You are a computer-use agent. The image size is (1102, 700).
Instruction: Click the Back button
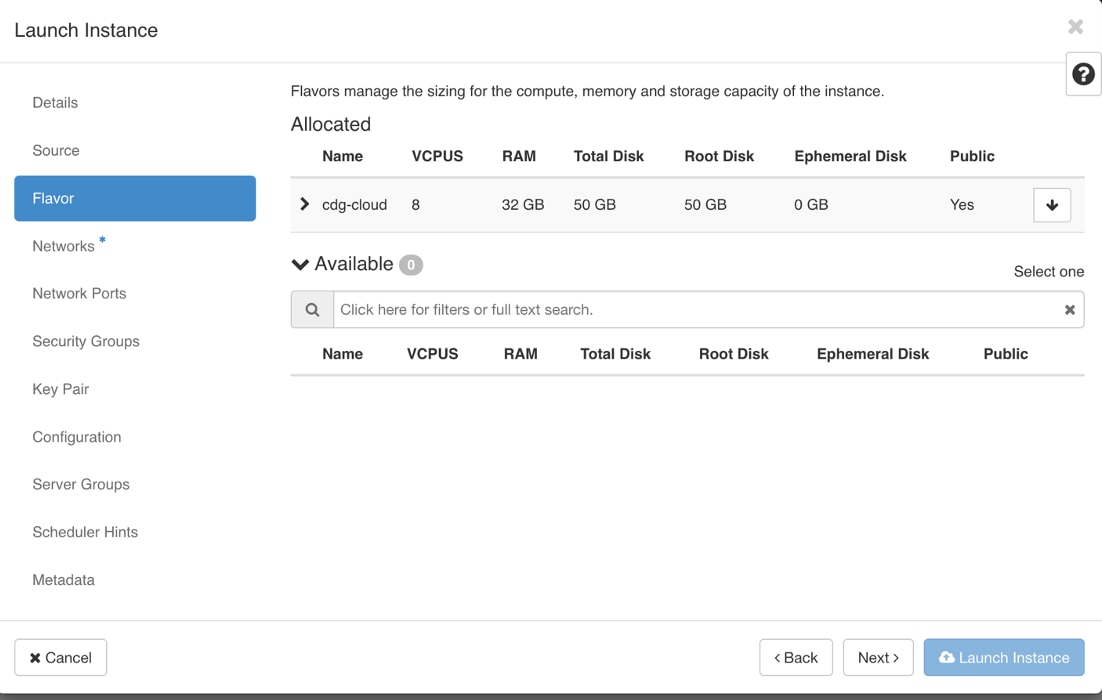click(796, 658)
